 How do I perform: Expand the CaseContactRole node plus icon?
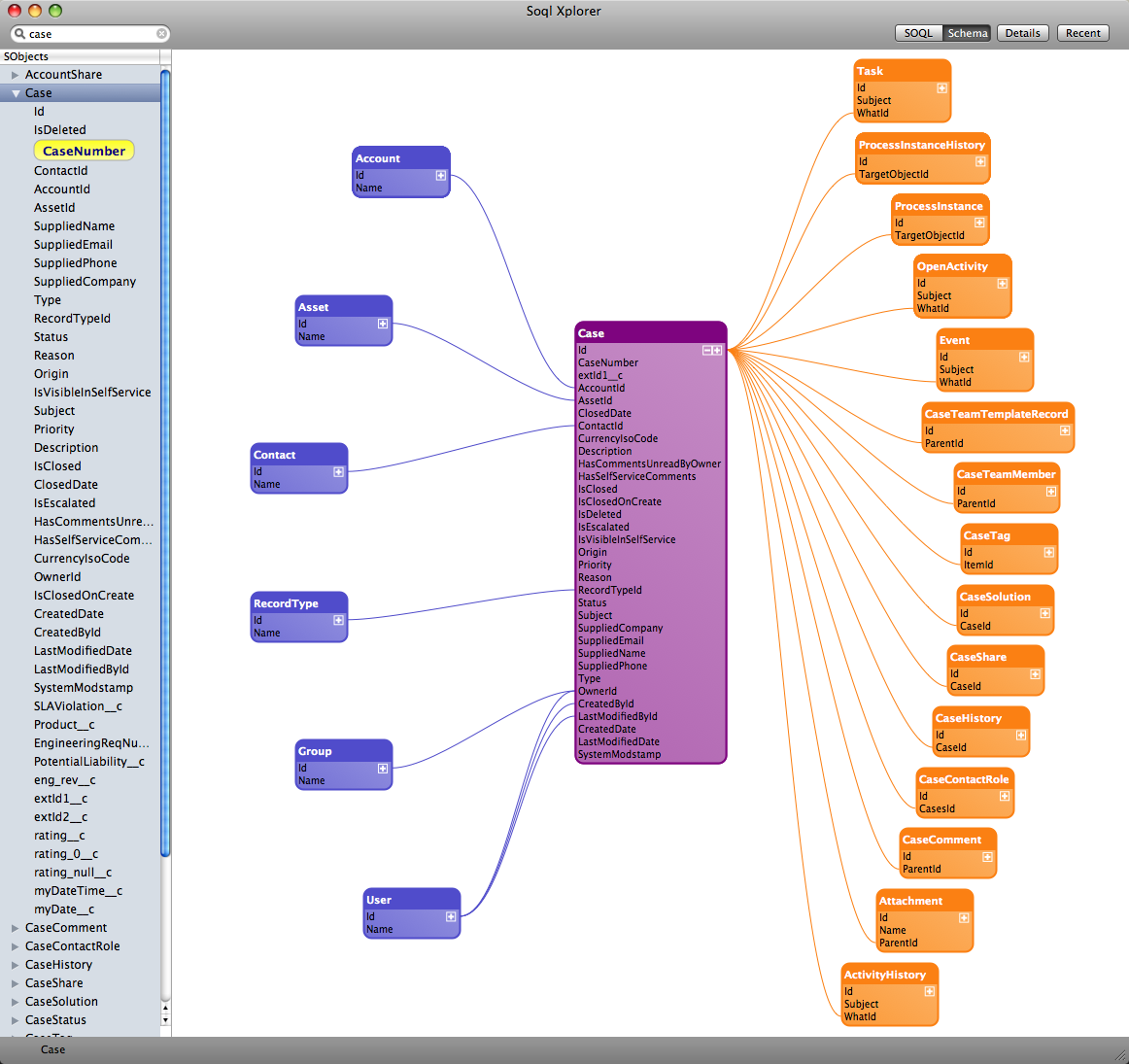tap(1005, 796)
